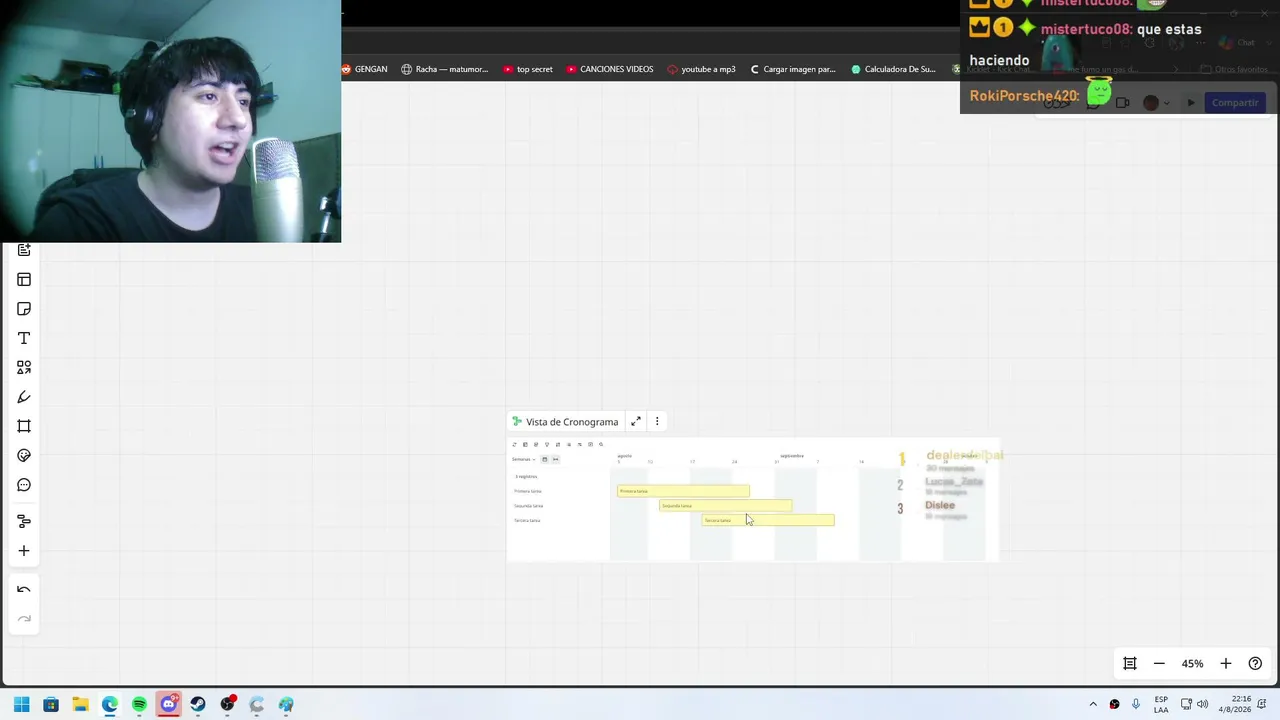Open the Windows Start menu
Viewport: 1280px width, 720px height.
click(21, 705)
